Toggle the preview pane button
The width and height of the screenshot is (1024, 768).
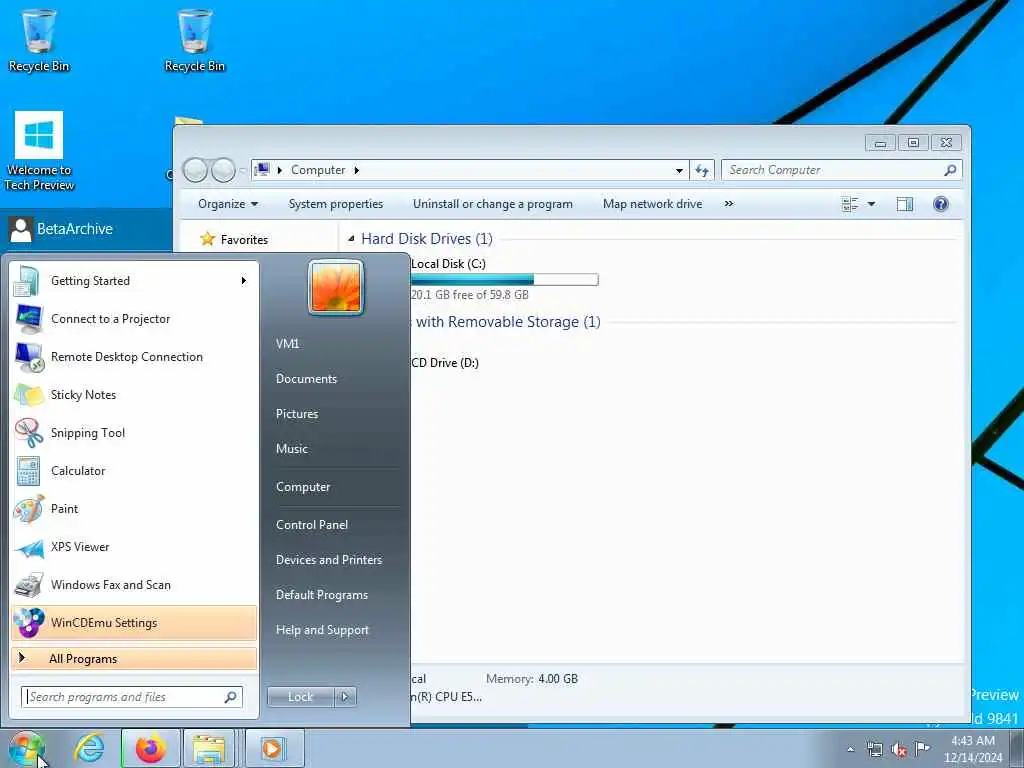904,204
